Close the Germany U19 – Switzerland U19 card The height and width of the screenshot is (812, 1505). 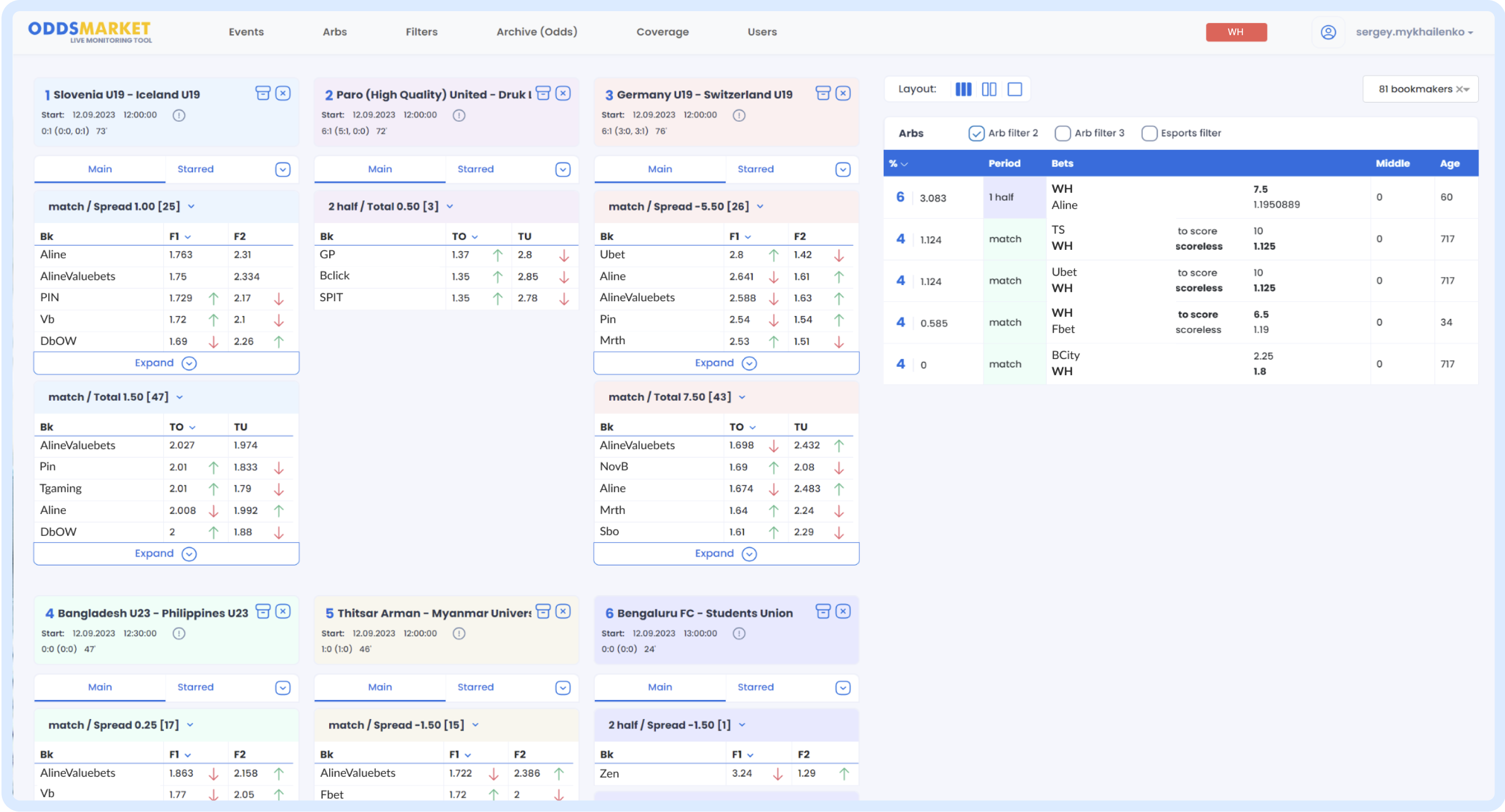pos(843,93)
